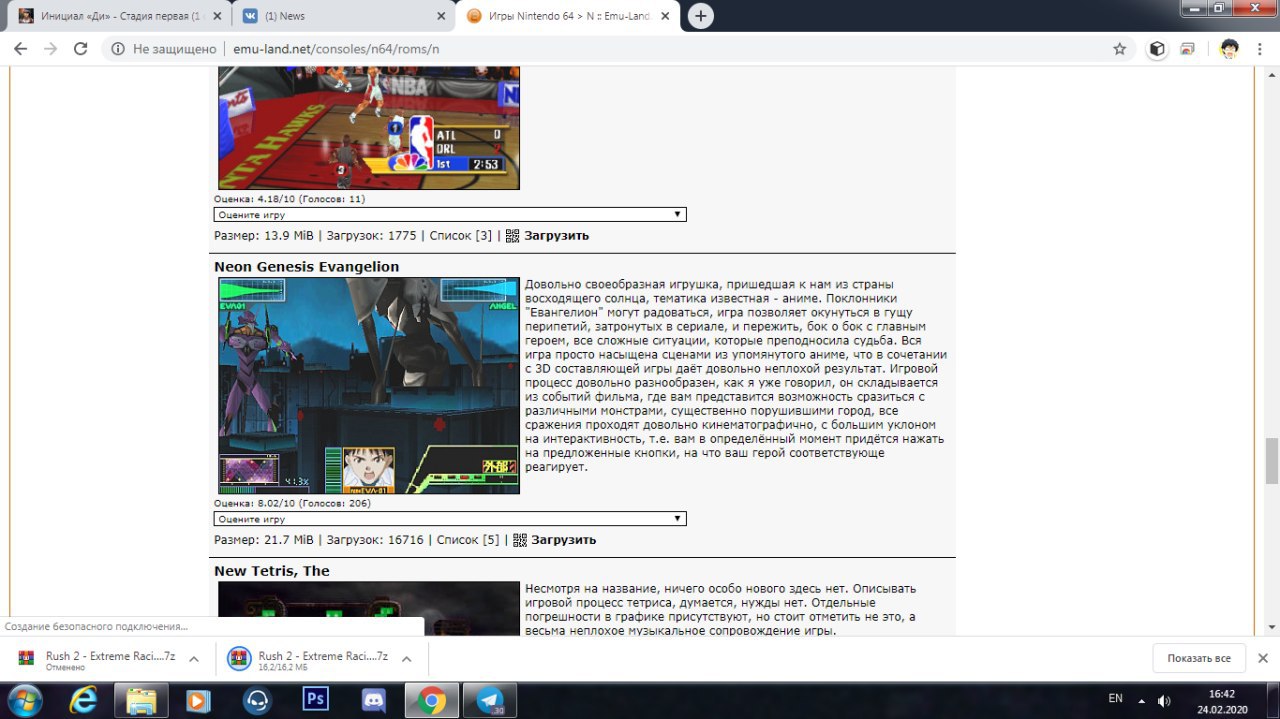Open Photoshop from the taskbar
This screenshot has width=1280, height=719.
coord(315,700)
